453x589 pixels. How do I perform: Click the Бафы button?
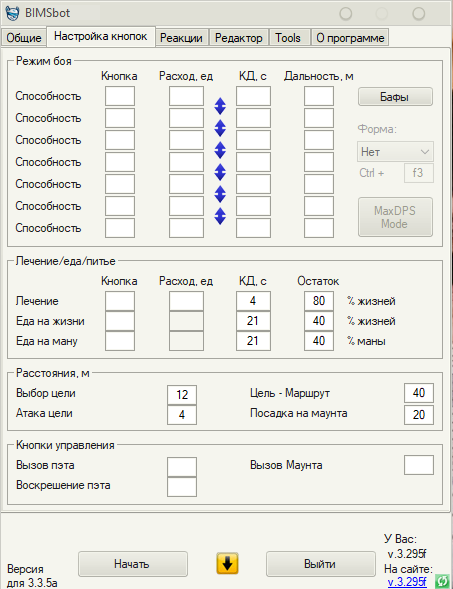coord(395,97)
